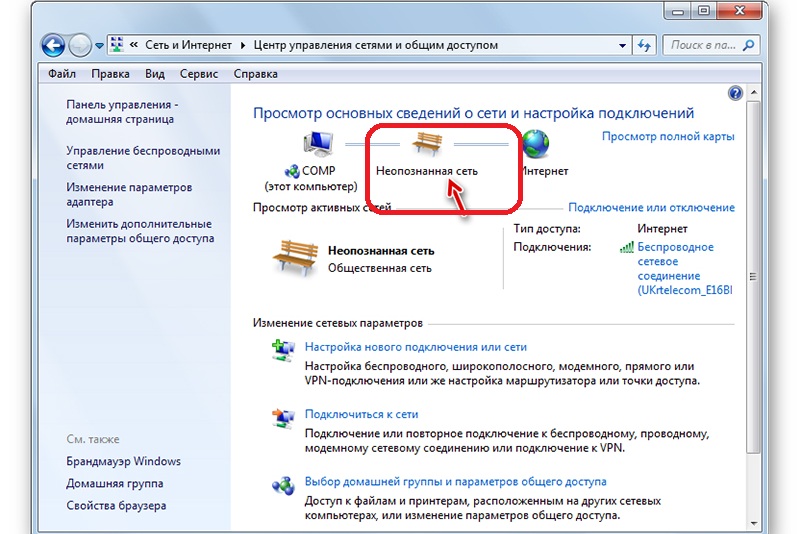Open Свойства браузера link
The height and width of the screenshot is (534, 800).
pos(116,506)
